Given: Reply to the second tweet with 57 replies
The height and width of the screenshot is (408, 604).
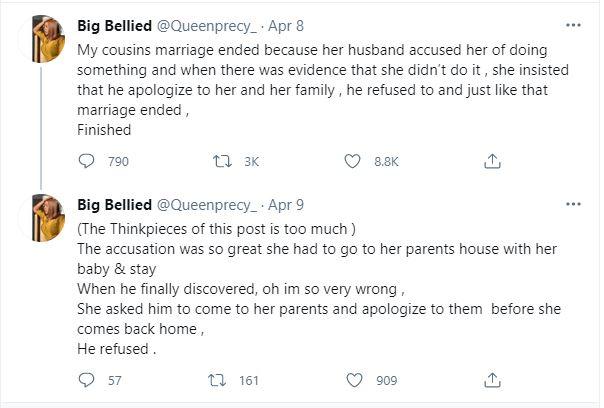Looking at the screenshot, I should tap(86, 380).
